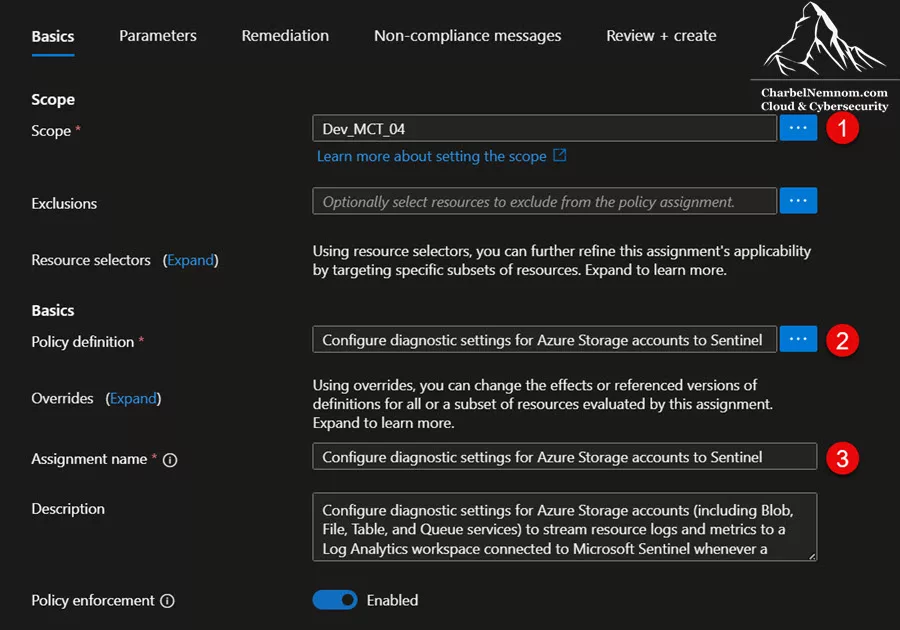Open Learn more about setting the scope link
The image size is (900, 630).
[432, 156]
